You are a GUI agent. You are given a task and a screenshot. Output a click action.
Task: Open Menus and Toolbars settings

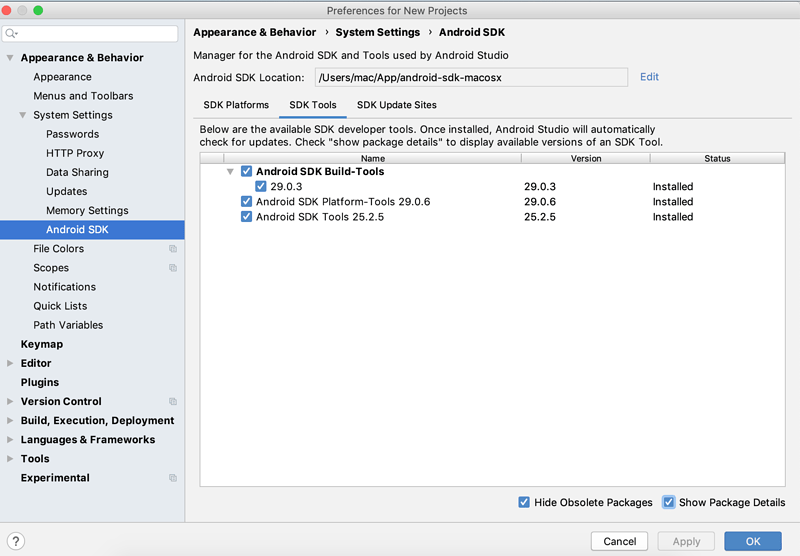(83, 96)
